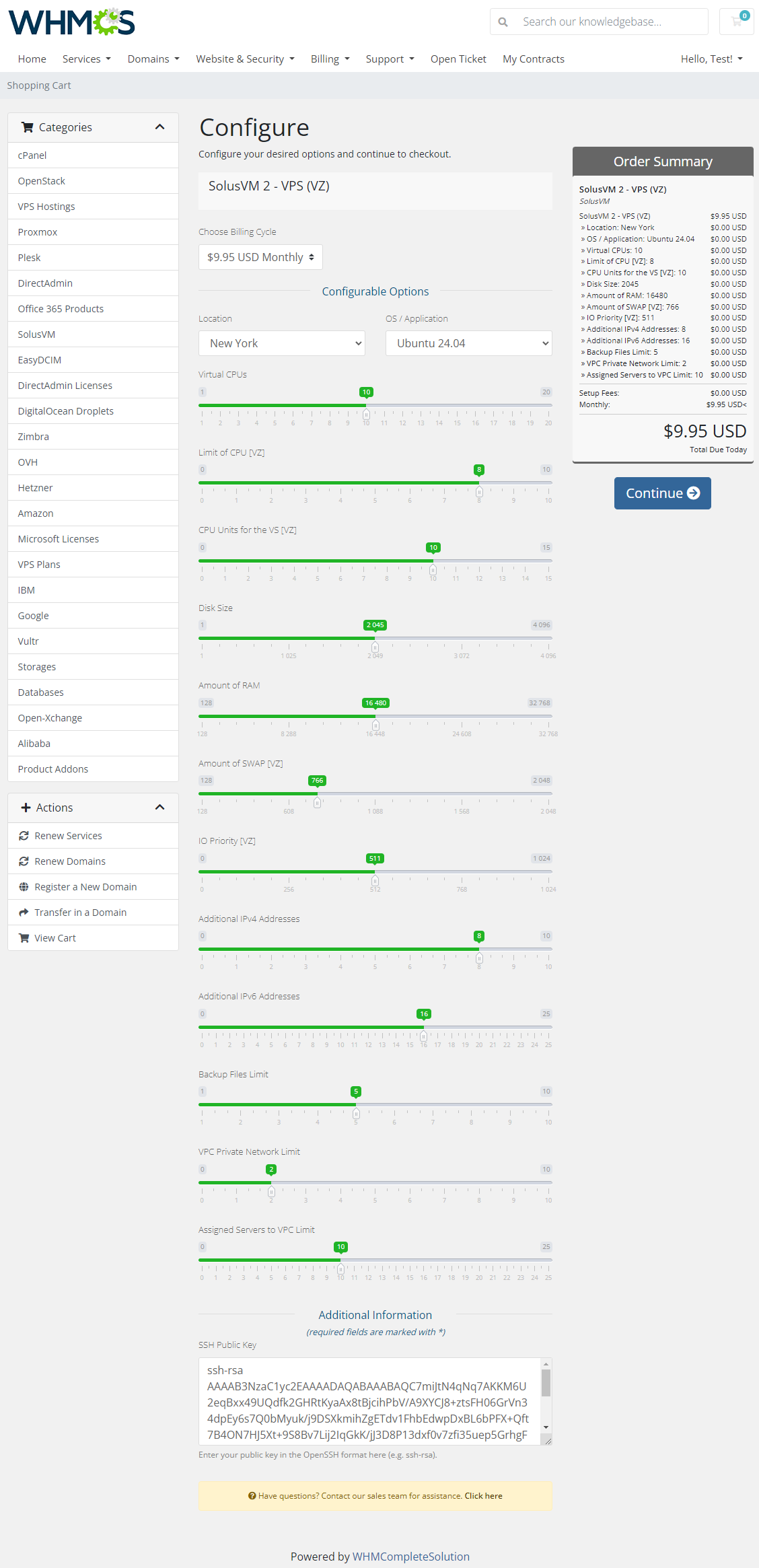The image size is (759, 1568).
Task: Open the Location dropdown set to New York
Action: coord(281,343)
